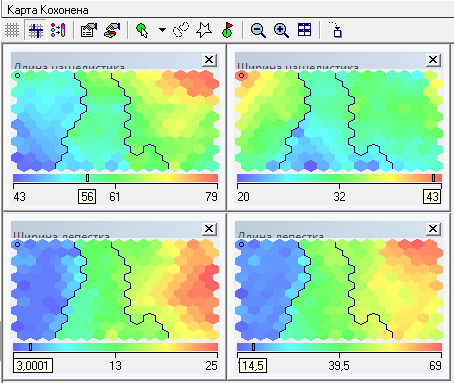Click the blue tile layout icon
The height and width of the screenshot is (383, 454).
(304, 30)
